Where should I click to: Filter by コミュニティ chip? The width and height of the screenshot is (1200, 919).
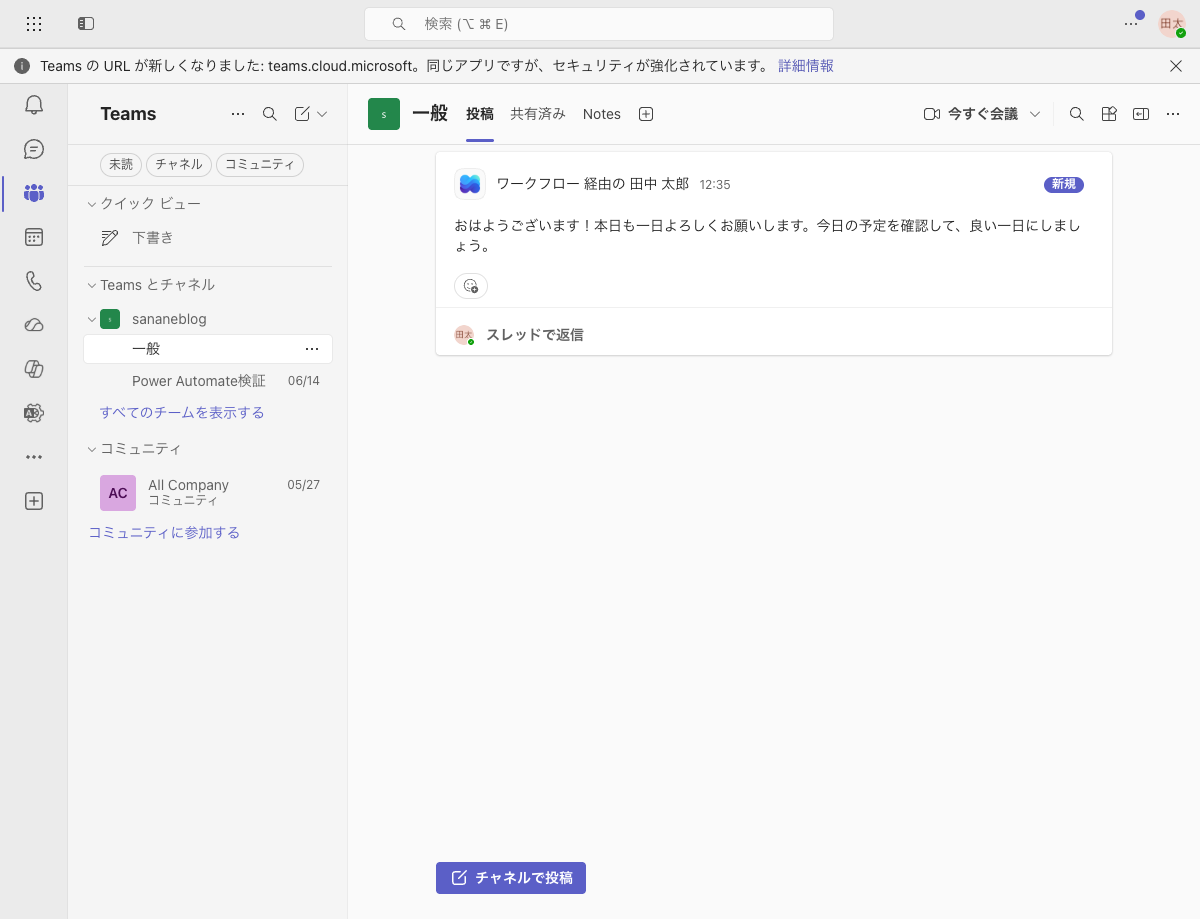pyautogui.click(x=260, y=165)
